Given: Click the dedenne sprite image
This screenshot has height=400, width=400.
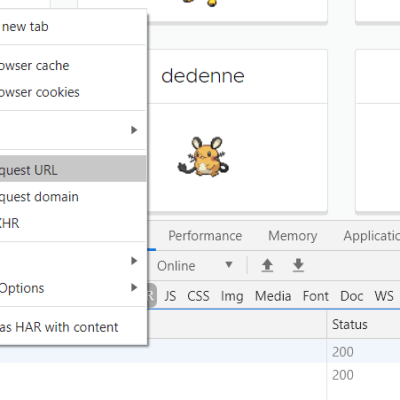Looking at the screenshot, I should pos(204,157).
